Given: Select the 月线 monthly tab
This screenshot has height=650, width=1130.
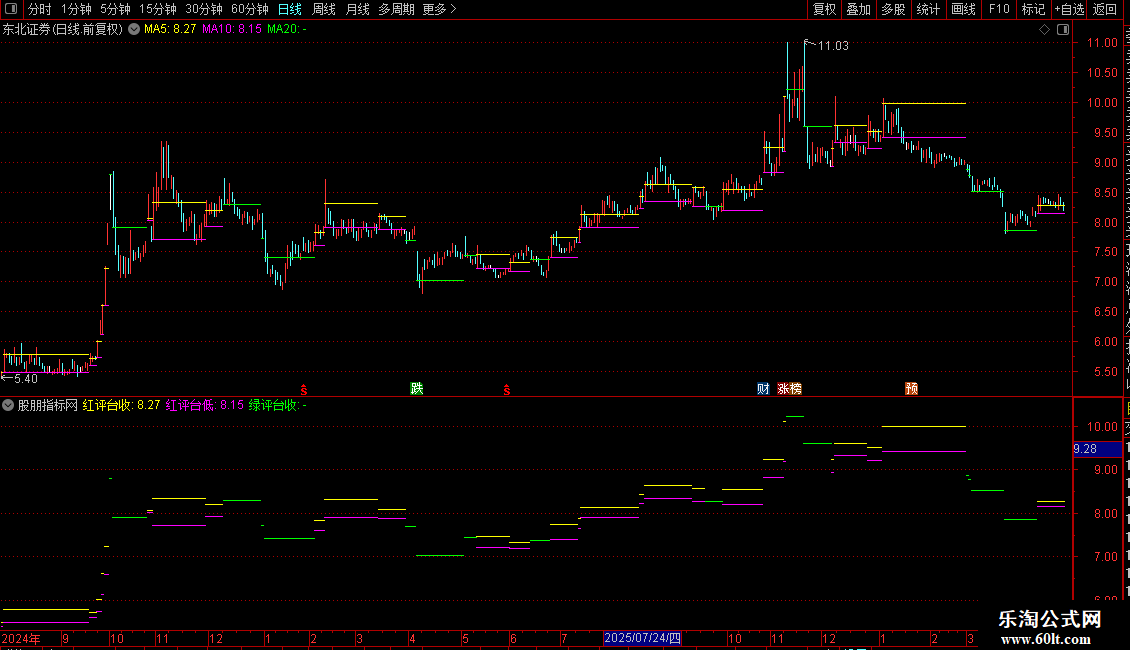Looking at the screenshot, I should pyautogui.click(x=357, y=9).
